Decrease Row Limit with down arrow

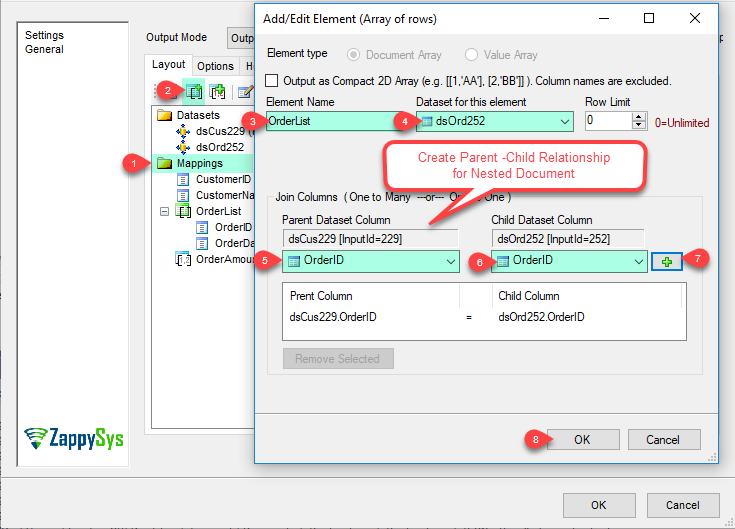(638, 125)
